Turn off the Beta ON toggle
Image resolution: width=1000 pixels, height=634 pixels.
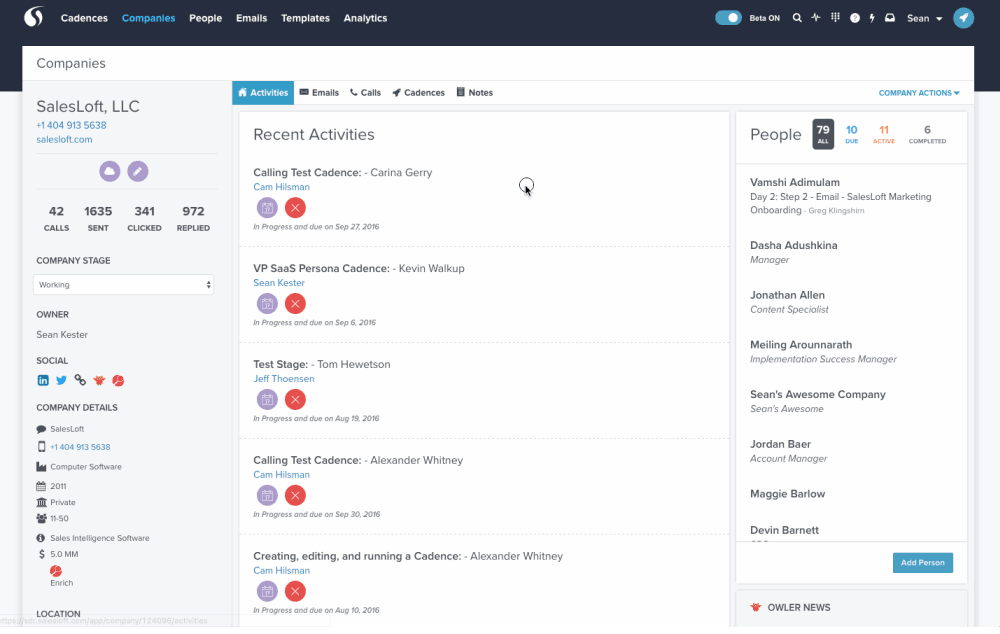728,18
